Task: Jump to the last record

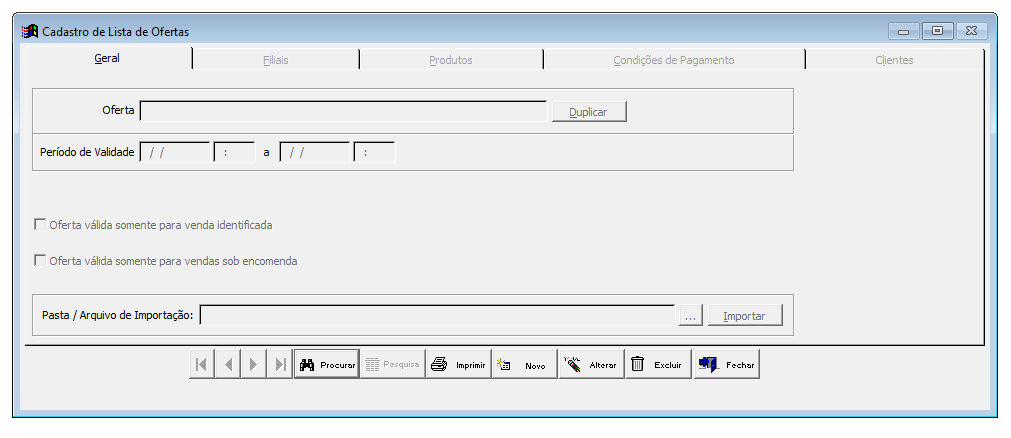Action: coord(280,364)
